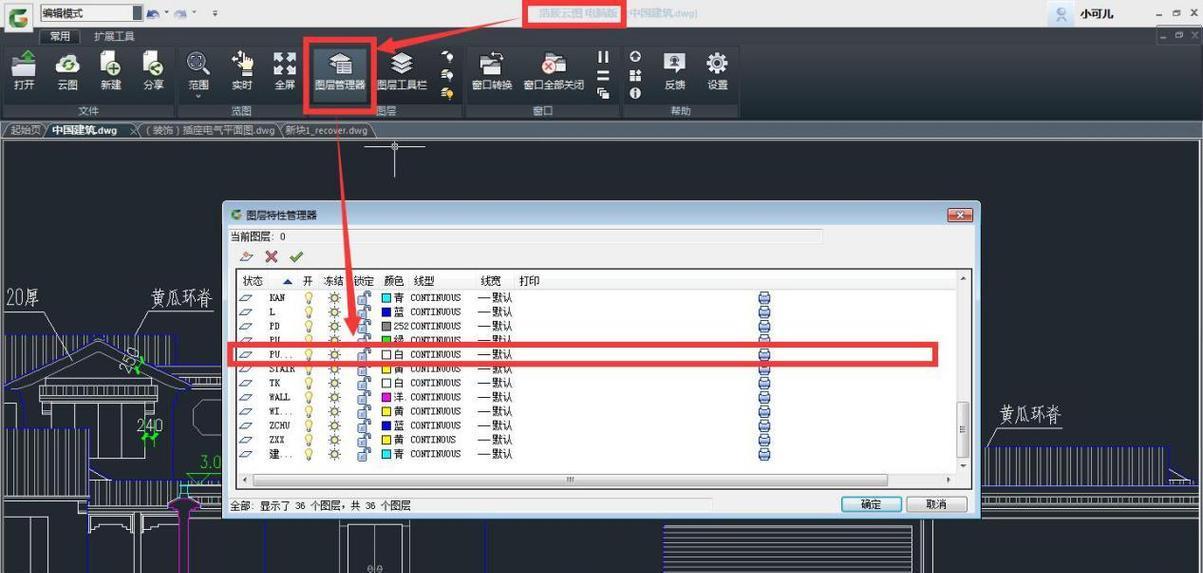Click the 线宽 column header
The height and width of the screenshot is (573, 1203).
pyautogui.click(x=491, y=281)
